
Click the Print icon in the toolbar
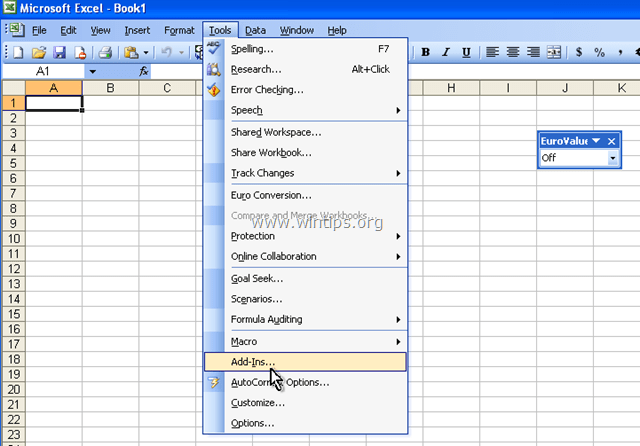[105, 52]
